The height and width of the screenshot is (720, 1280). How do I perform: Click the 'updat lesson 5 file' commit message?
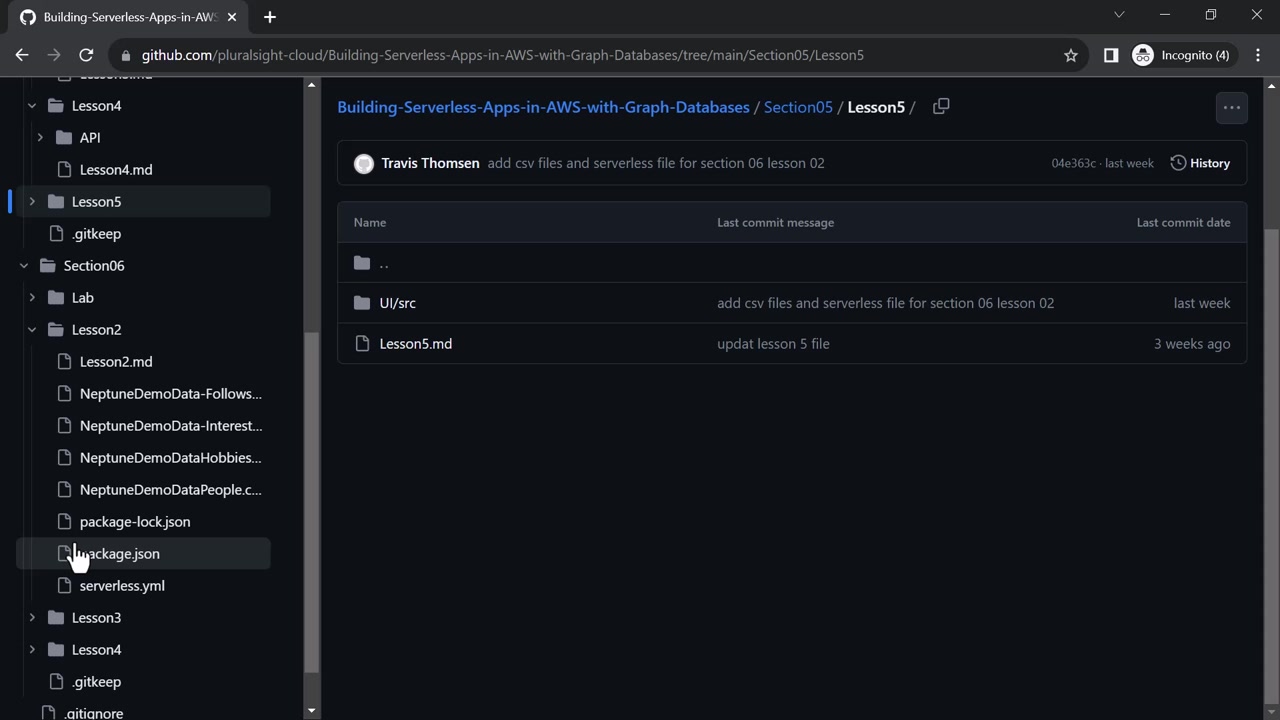click(773, 344)
